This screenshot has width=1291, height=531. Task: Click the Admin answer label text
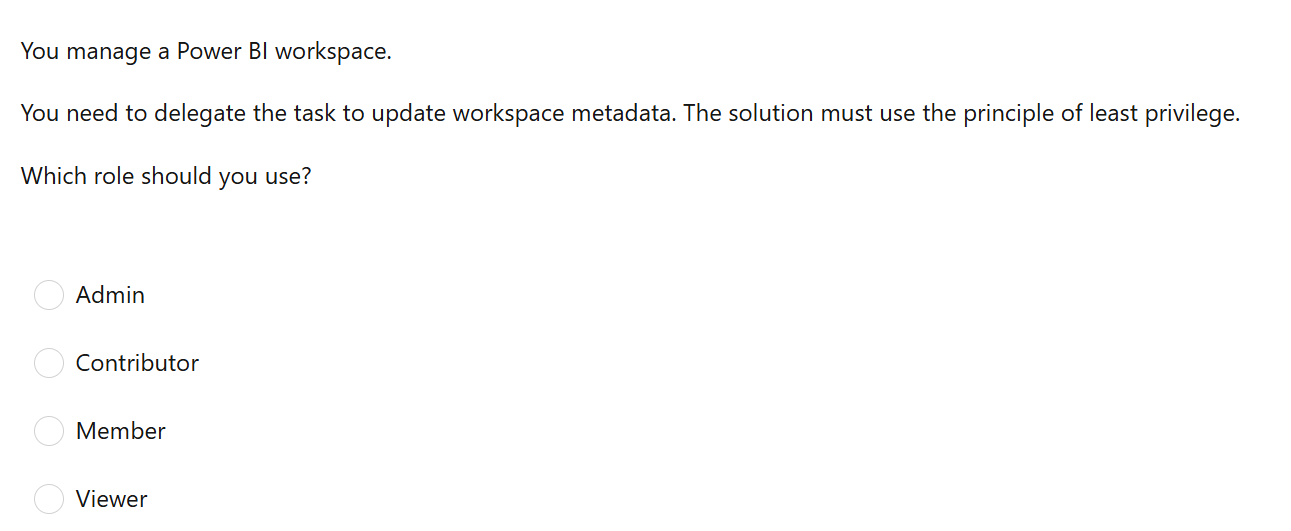110,295
